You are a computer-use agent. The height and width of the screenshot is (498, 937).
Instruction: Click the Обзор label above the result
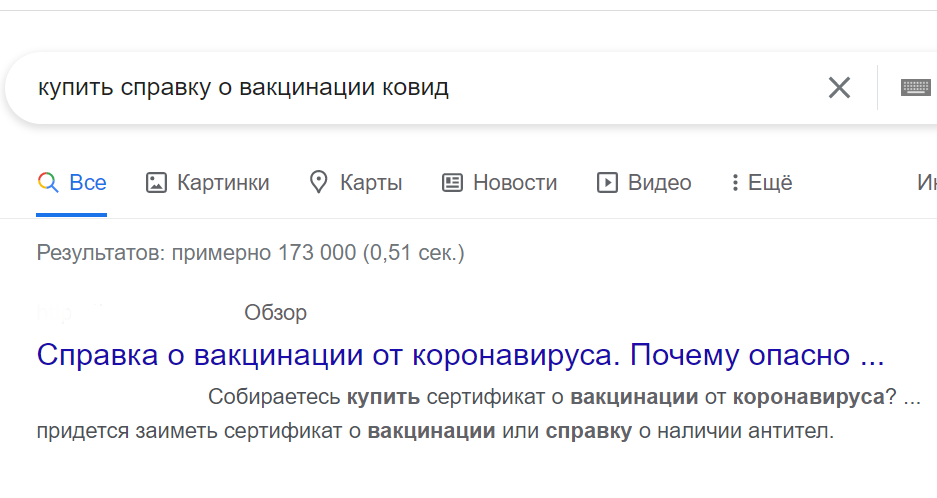pyautogui.click(x=275, y=313)
